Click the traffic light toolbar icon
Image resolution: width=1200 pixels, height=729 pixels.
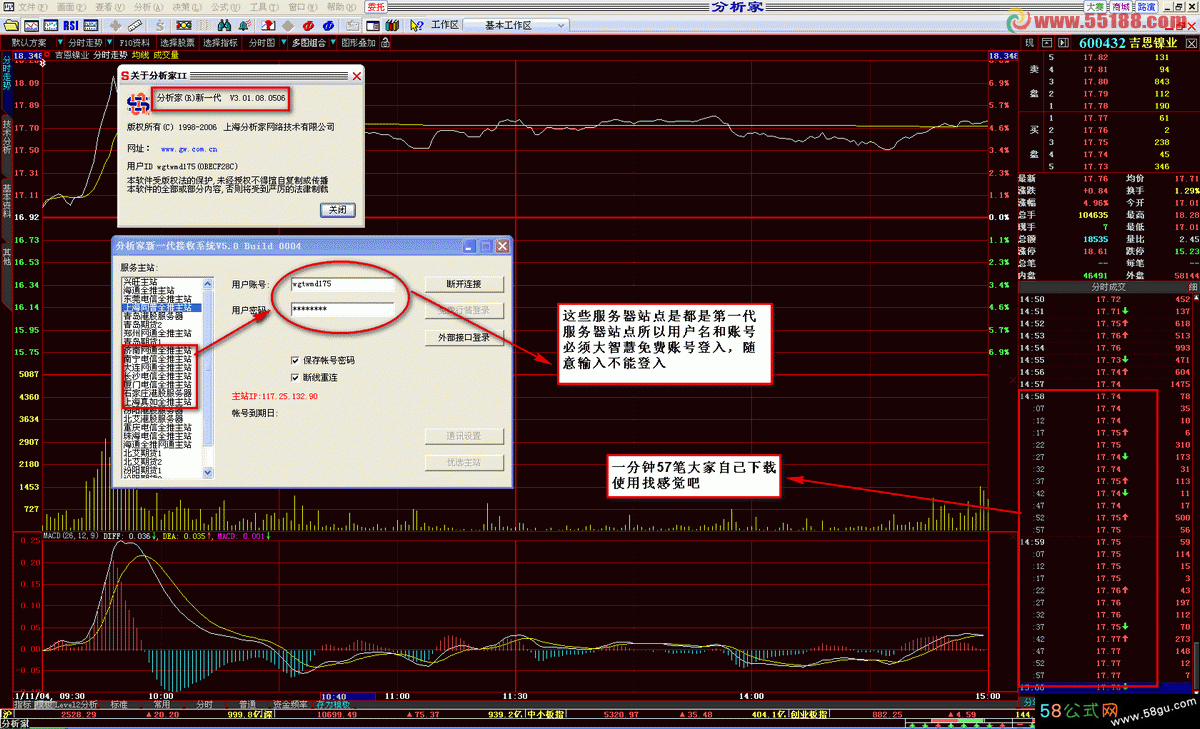coord(184,24)
